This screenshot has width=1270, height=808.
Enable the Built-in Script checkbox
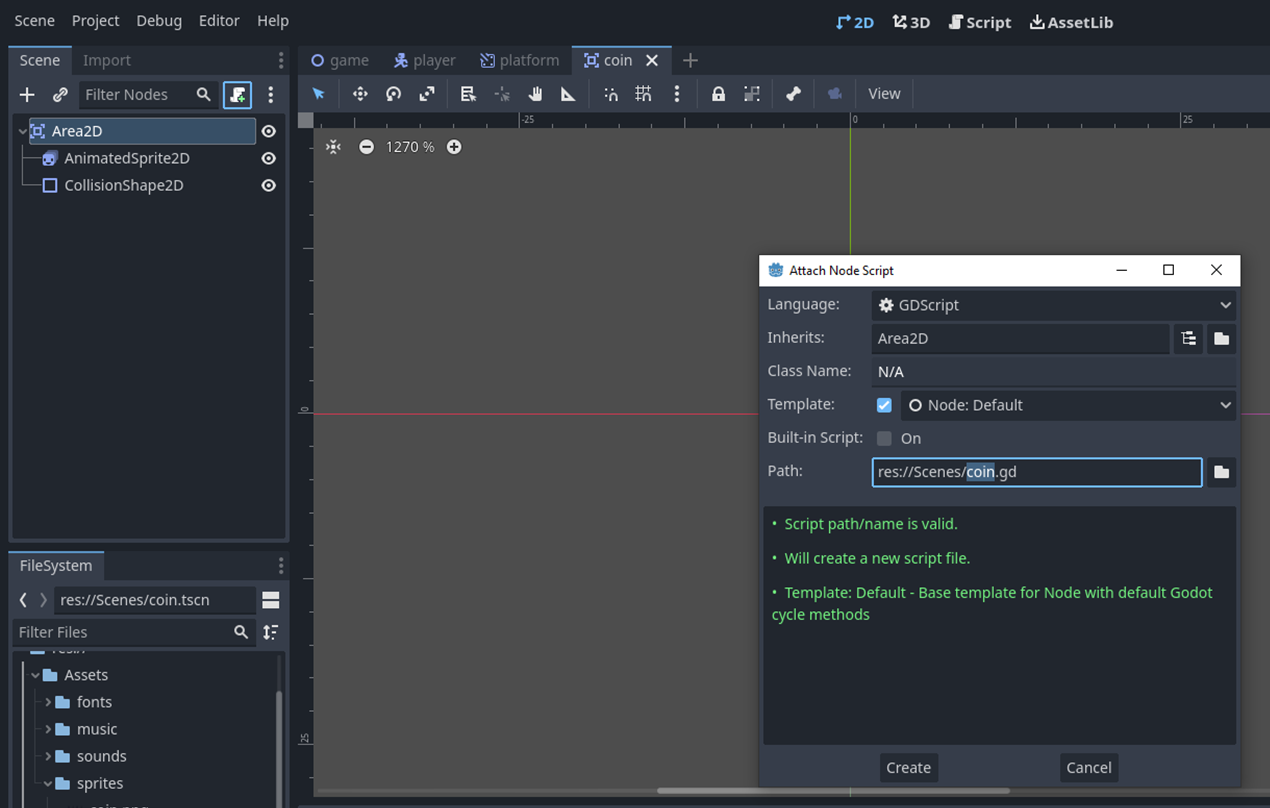click(x=884, y=438)
